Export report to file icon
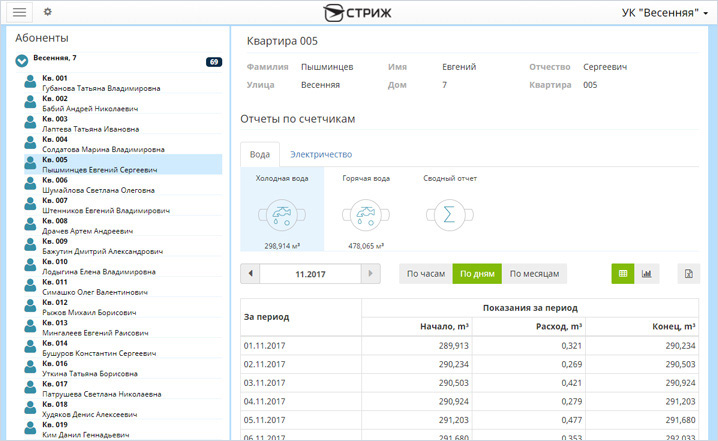The width and height of the screenshot is (718, 441). (689, 274)
